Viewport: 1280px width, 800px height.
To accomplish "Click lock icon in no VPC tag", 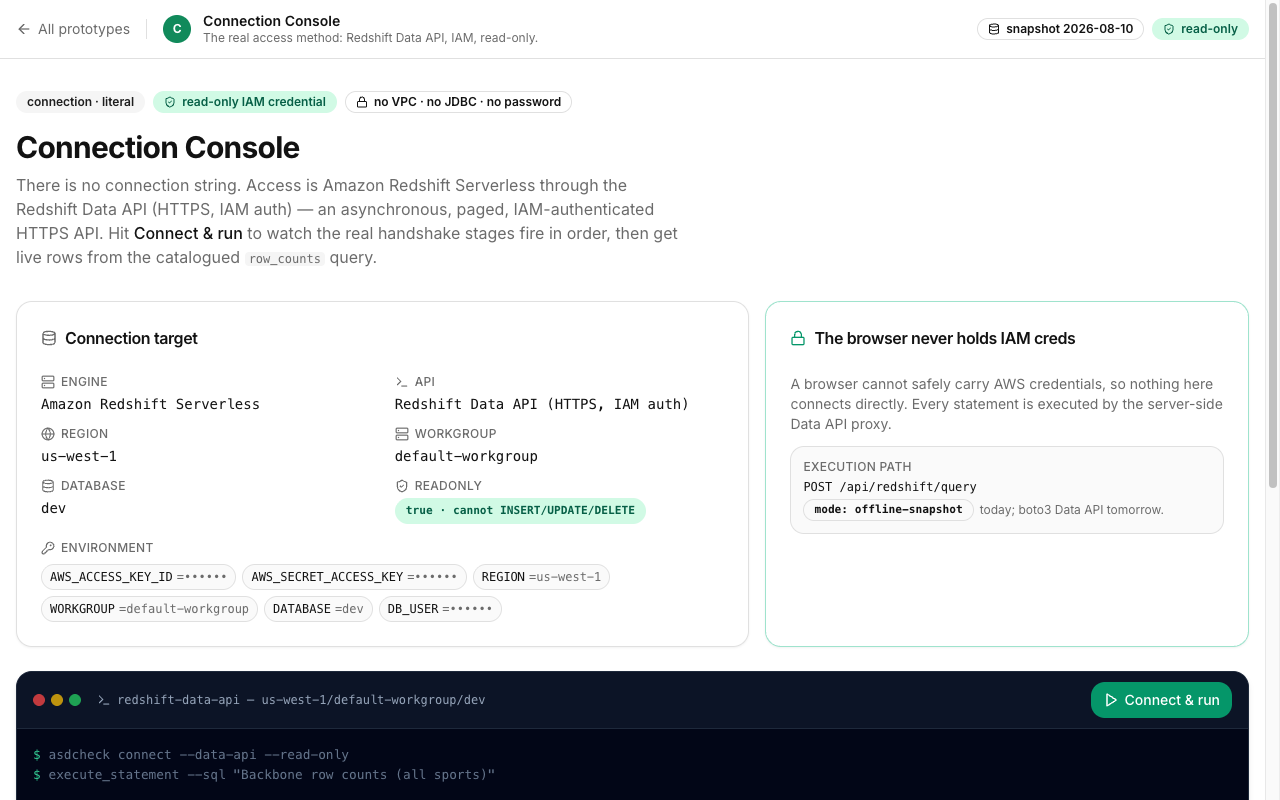I will [362, 102].
